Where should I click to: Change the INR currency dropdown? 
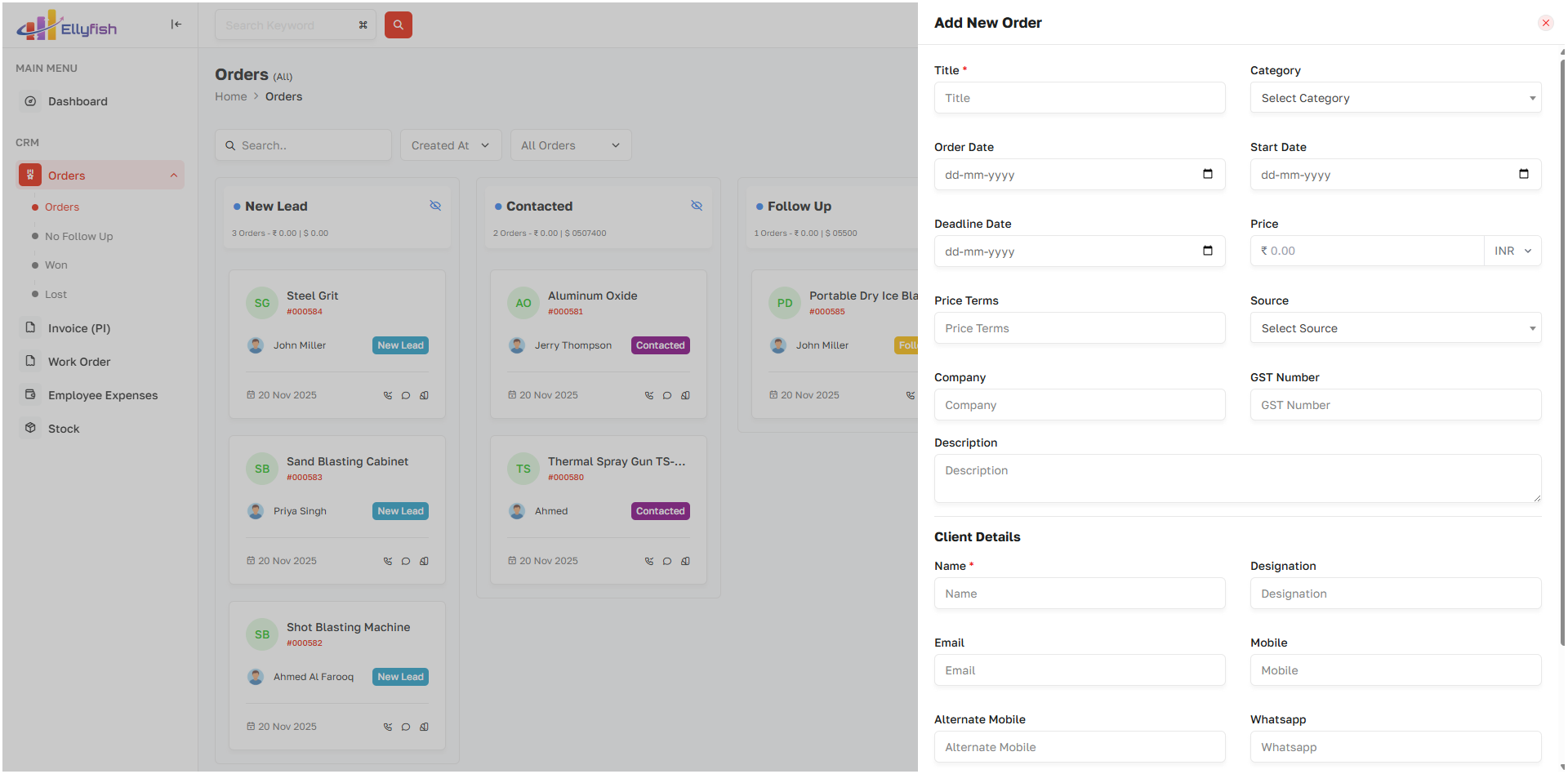click(1512, 251)
